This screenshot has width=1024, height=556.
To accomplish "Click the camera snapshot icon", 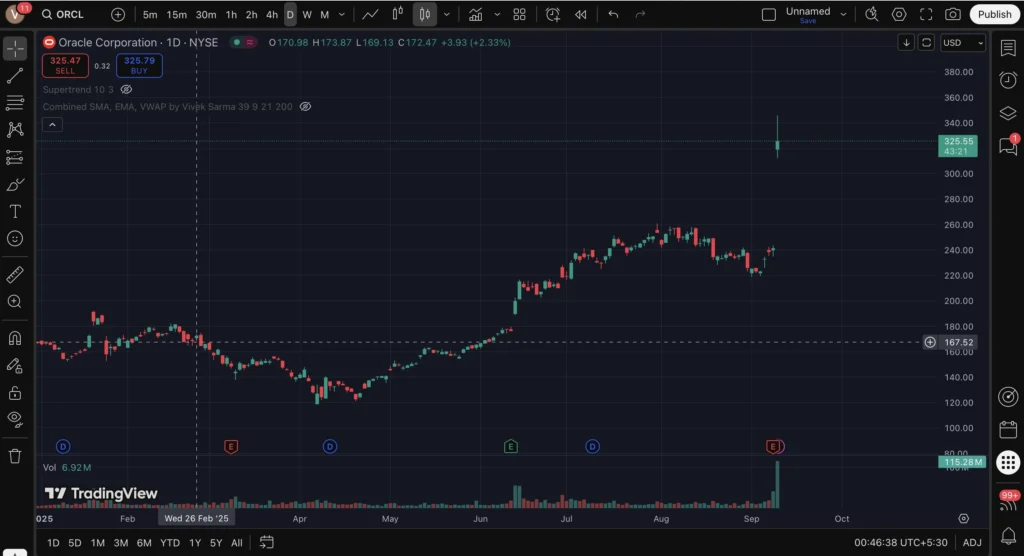I will (x=953, y=14).
